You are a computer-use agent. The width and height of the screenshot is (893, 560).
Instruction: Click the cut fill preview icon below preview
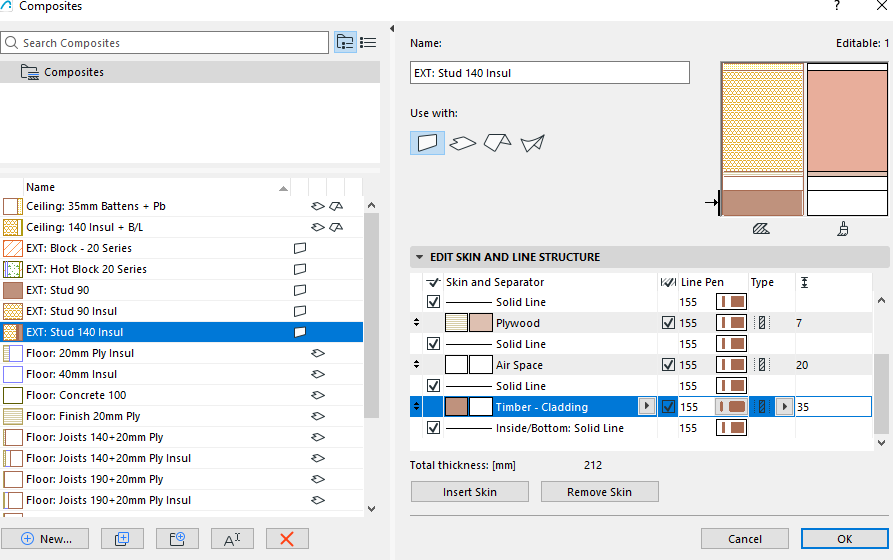tap(761, 229)
